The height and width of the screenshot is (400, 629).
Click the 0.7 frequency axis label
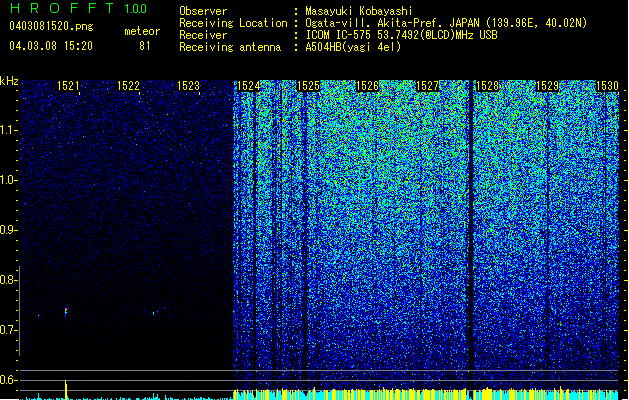click(x=8, y=330)
